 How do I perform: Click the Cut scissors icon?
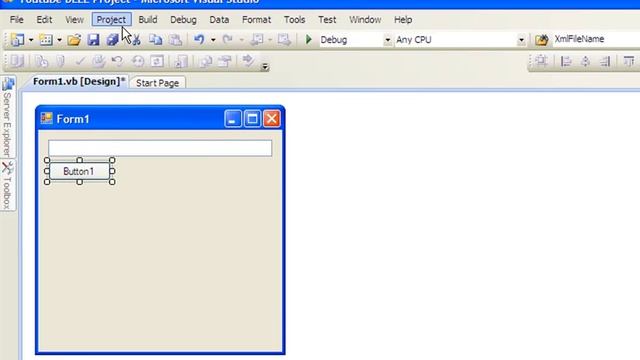[136, 40]
